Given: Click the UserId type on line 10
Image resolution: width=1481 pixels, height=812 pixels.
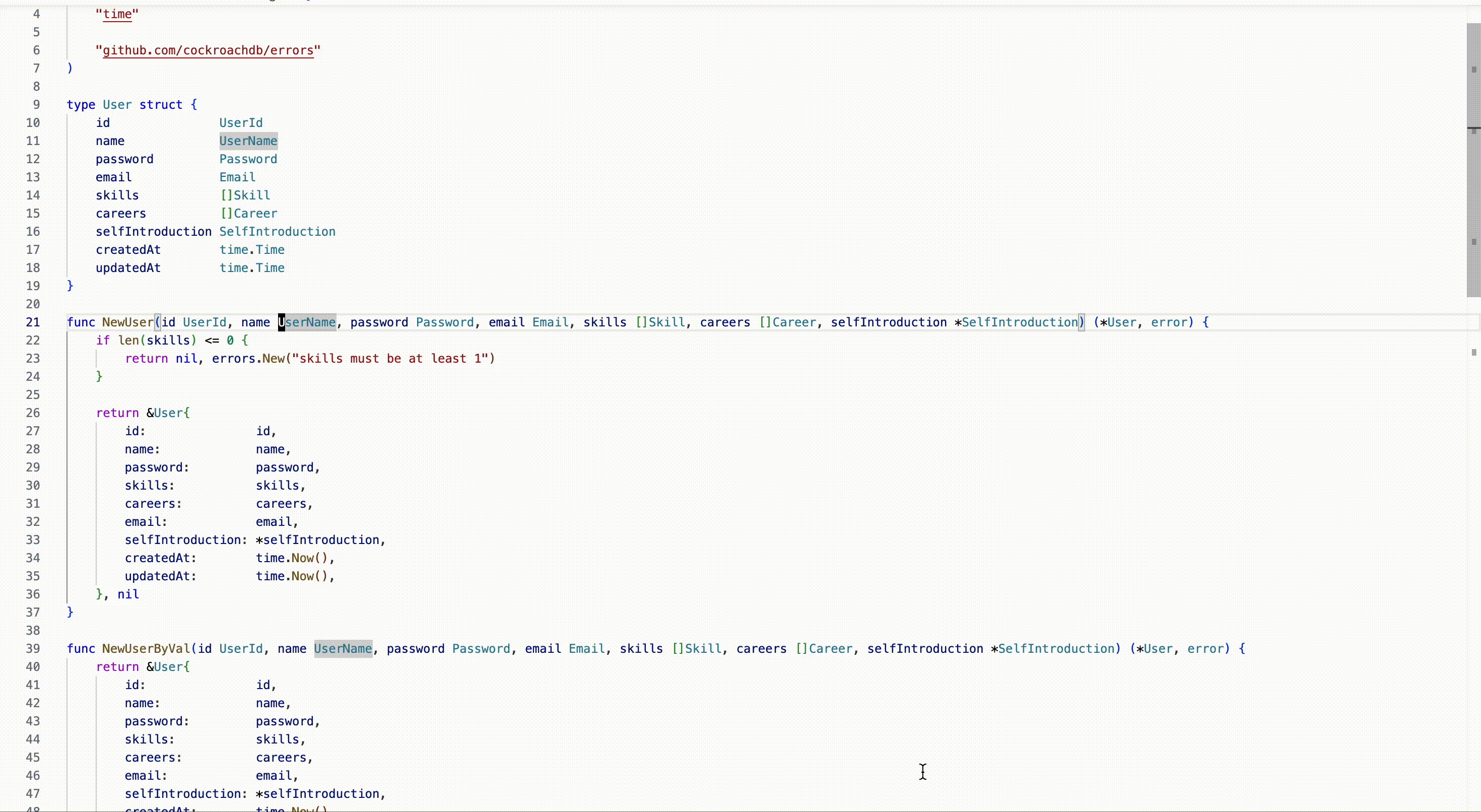Looking at the screenshot, I should coord(240,122).
